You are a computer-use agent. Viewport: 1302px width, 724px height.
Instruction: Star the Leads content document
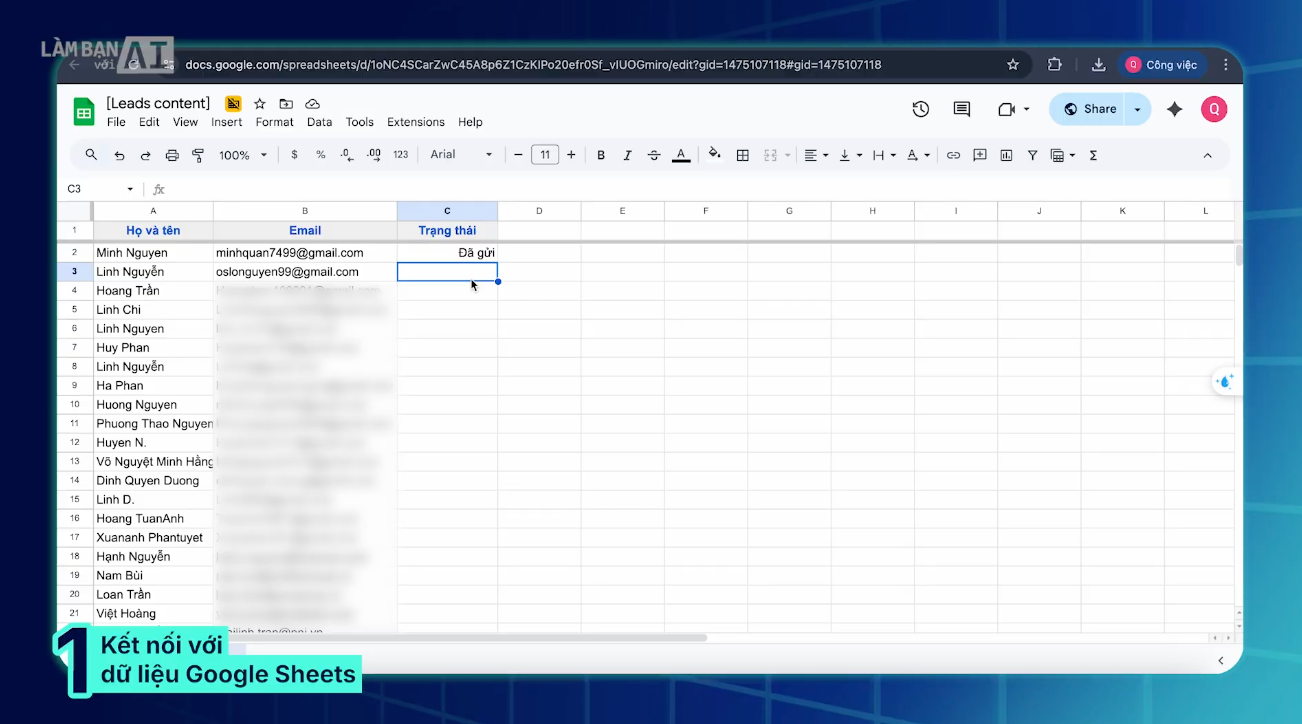(x=260, y=104)
